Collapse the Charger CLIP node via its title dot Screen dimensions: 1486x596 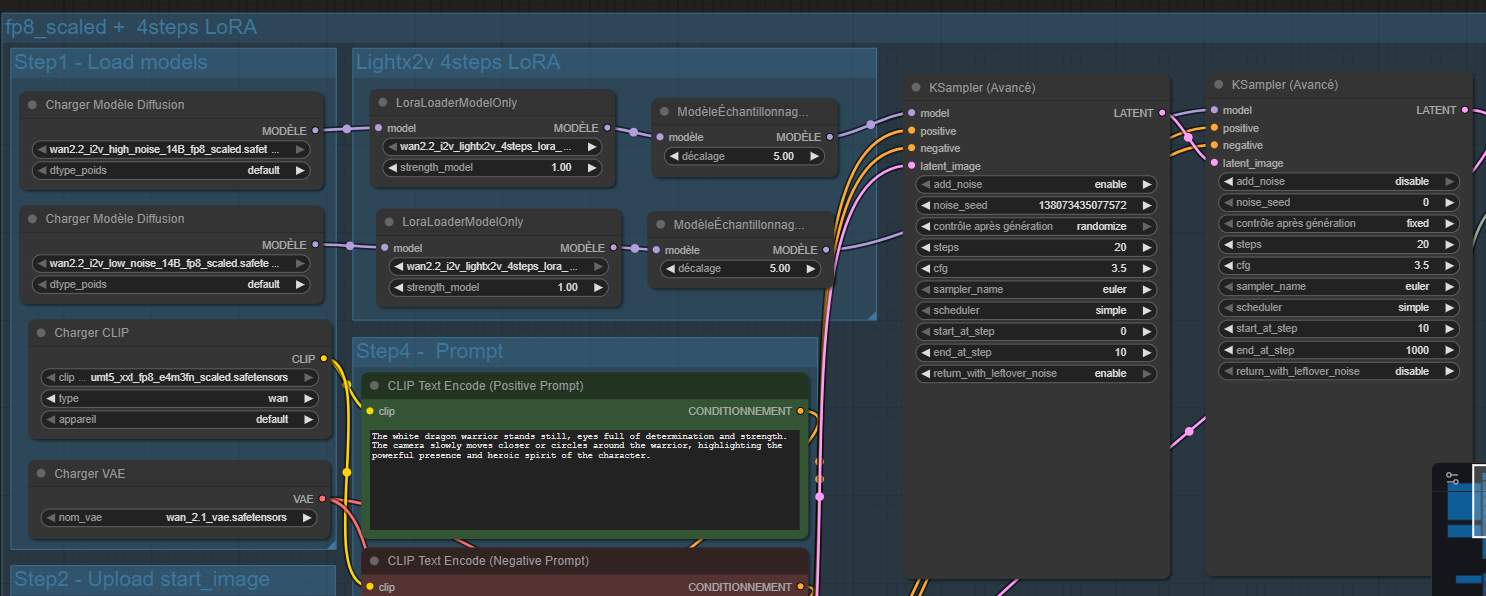pos(42,333)
